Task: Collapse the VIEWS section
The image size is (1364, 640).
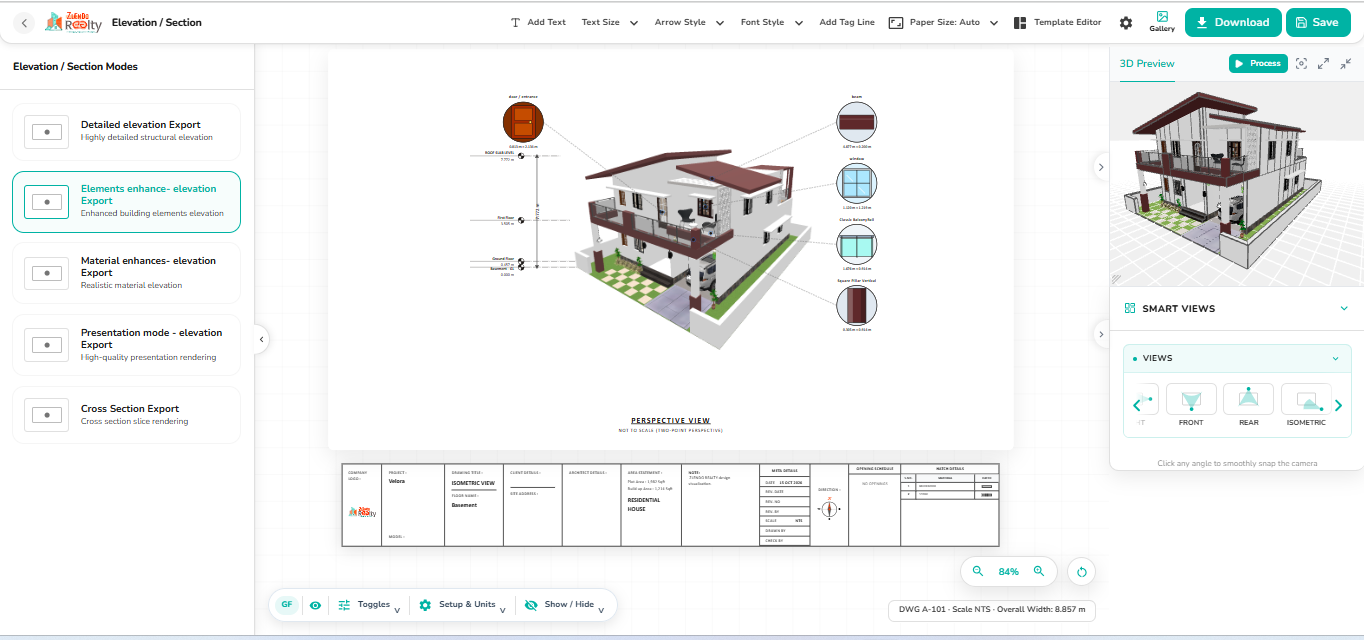Action: (x=1335, y=358)
